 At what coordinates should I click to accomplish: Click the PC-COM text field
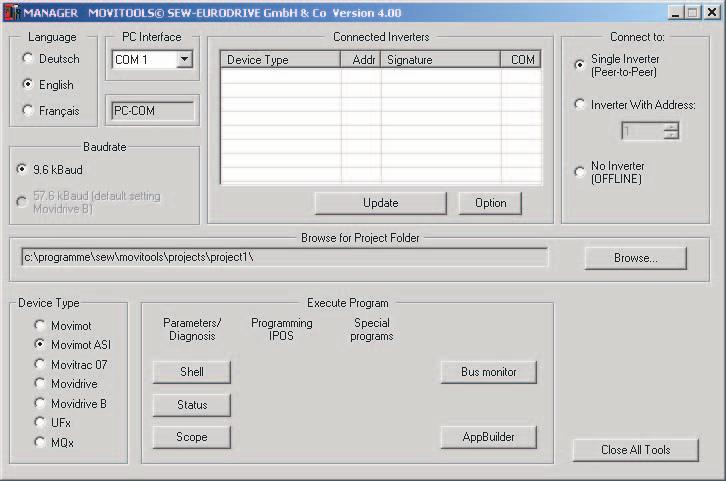point(153,111)
